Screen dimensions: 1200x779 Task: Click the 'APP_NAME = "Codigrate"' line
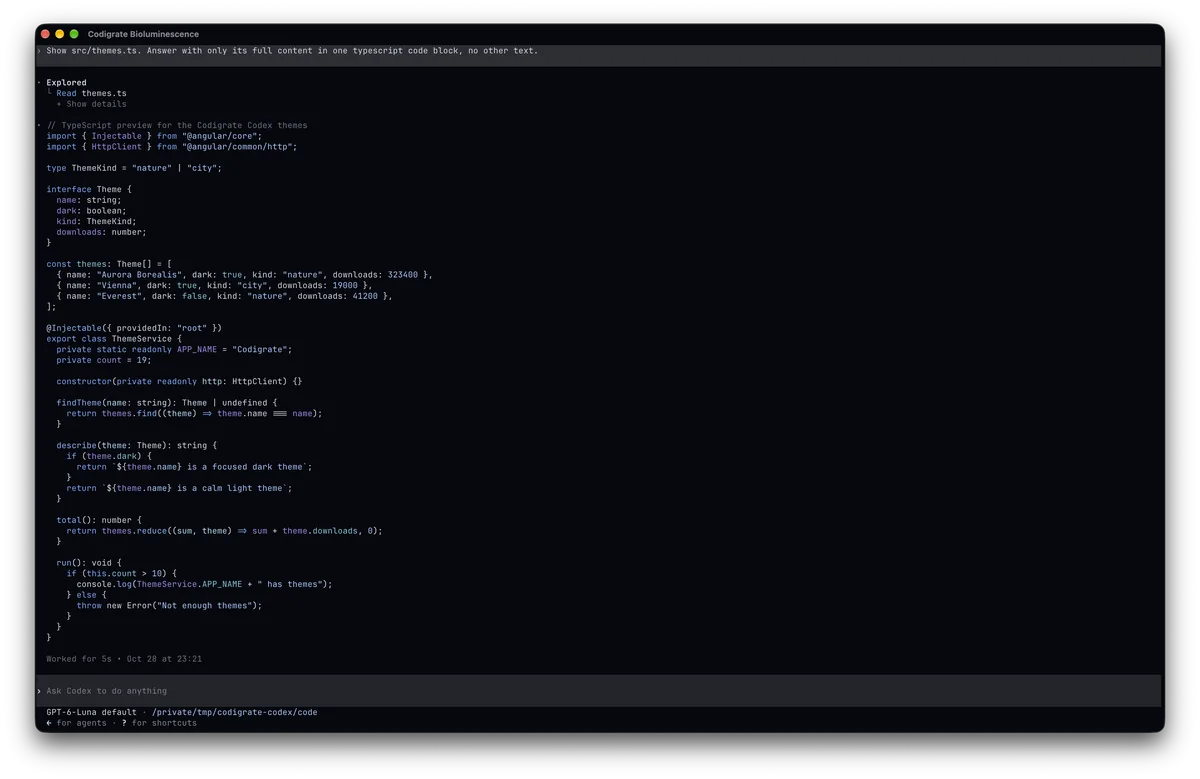click(174, 350)
